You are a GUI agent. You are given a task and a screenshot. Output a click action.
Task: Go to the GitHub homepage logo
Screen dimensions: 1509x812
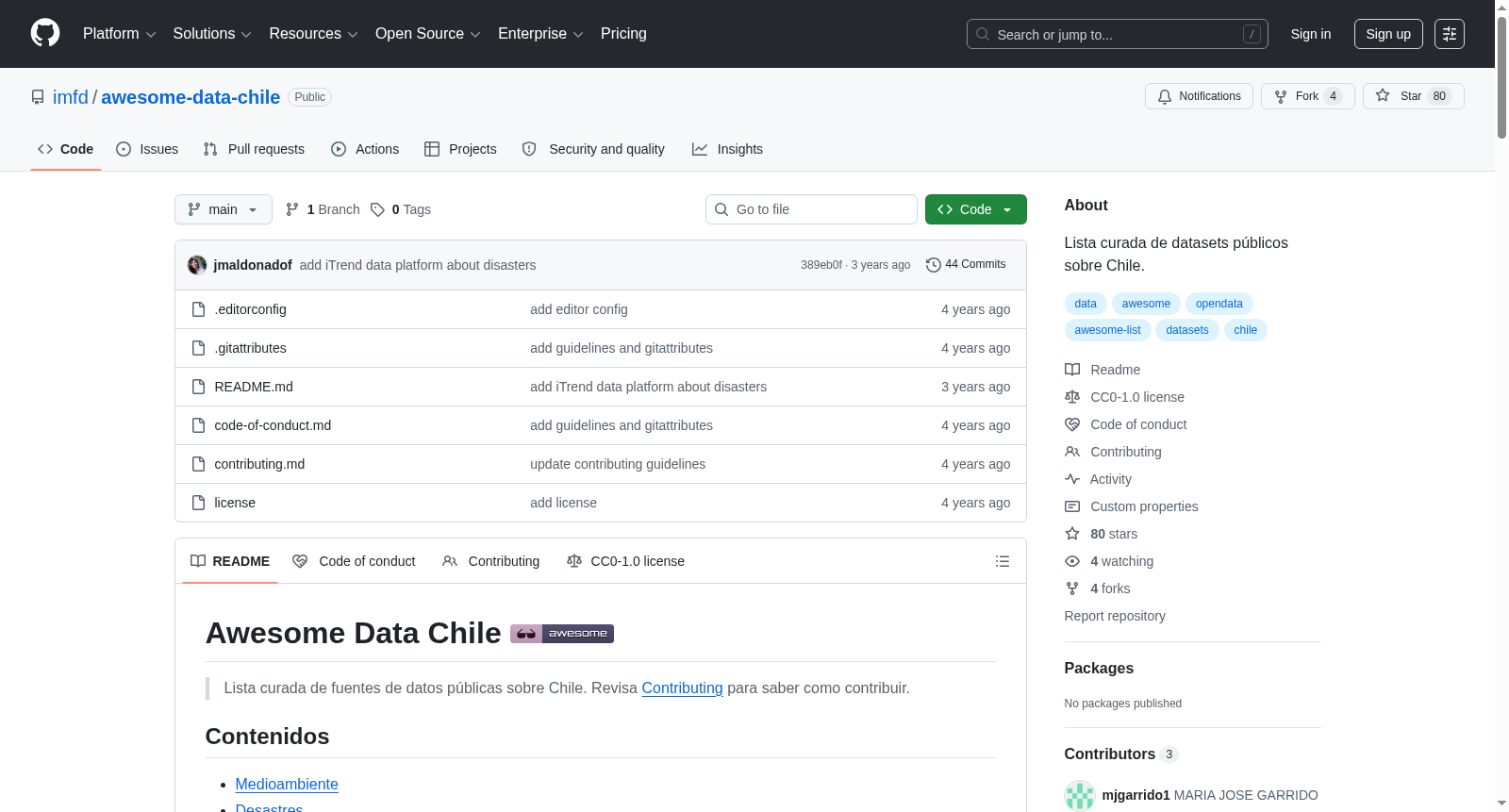pos(45,33)
